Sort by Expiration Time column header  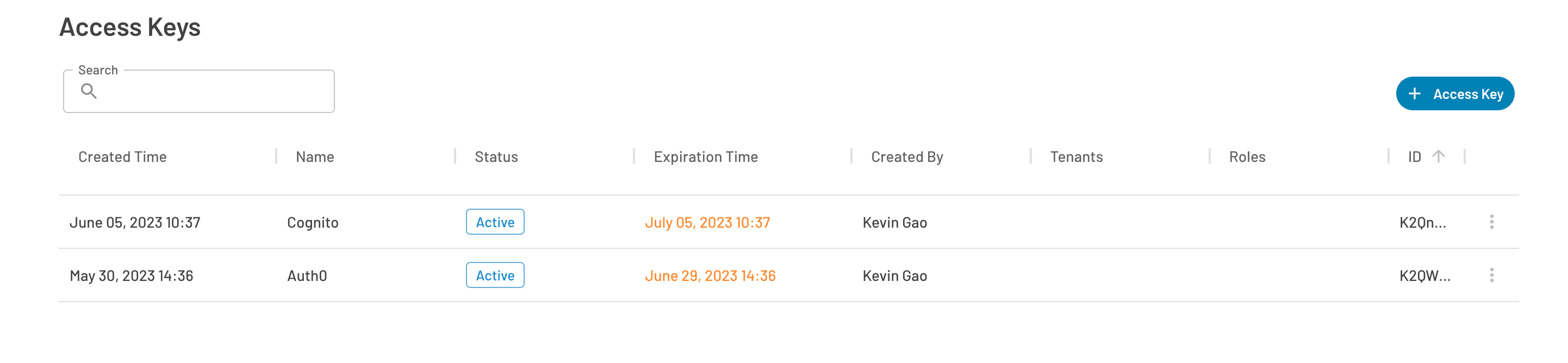pyautogui.click(x=706, y=157)
